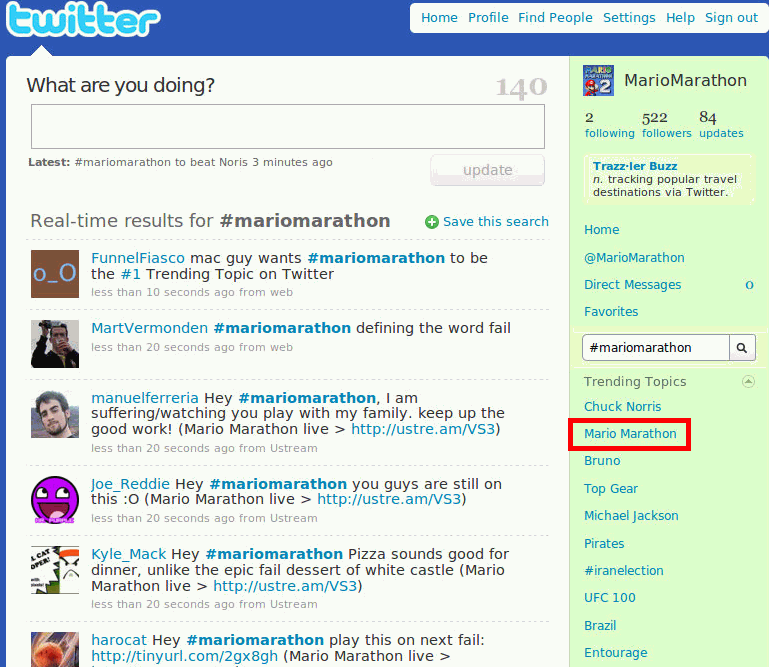This screenshot has width=769, height=667.
Task: Collapse the Trending Topics list
Action: [x=748, y=382]
